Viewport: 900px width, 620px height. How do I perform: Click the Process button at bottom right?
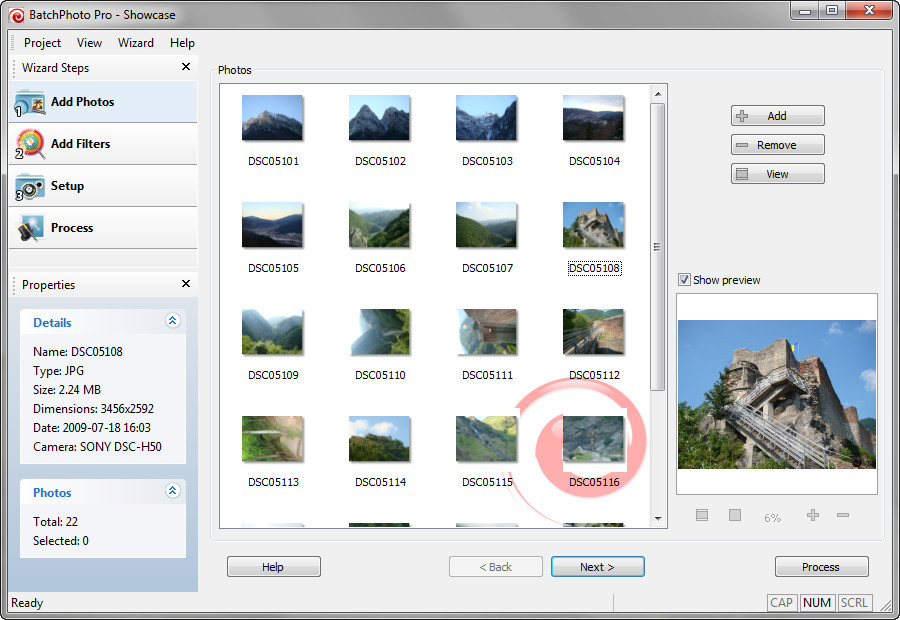pyautogui.click(x=821, y=567)
